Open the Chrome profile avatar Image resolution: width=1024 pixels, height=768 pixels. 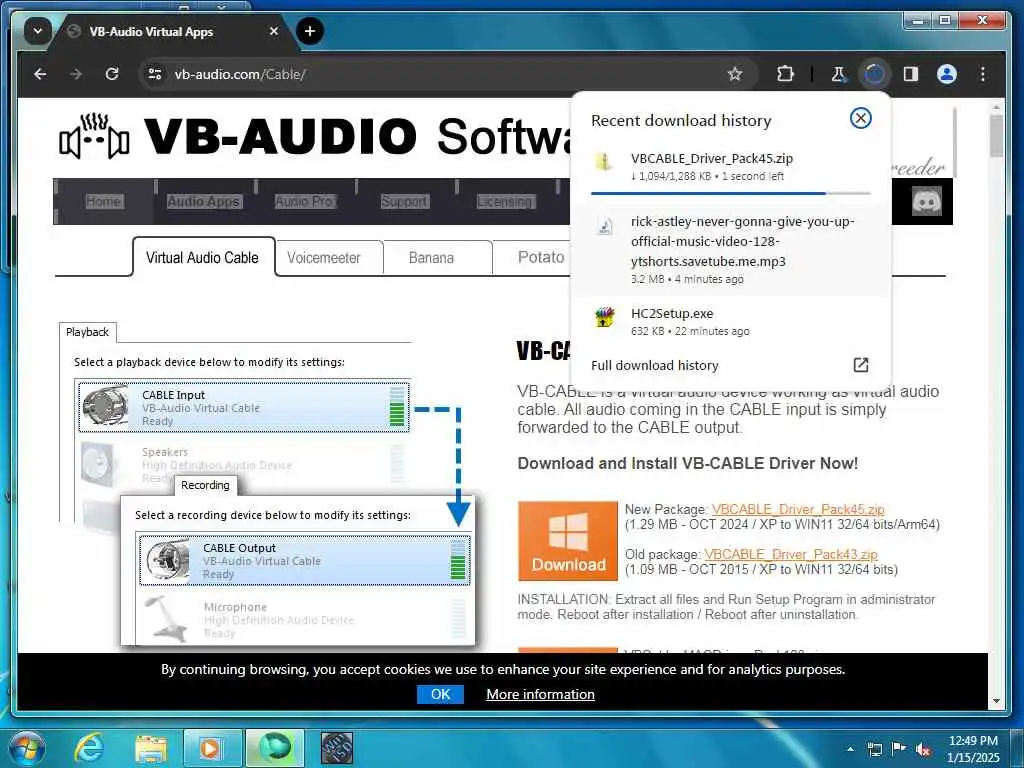[x=947, y=74]
